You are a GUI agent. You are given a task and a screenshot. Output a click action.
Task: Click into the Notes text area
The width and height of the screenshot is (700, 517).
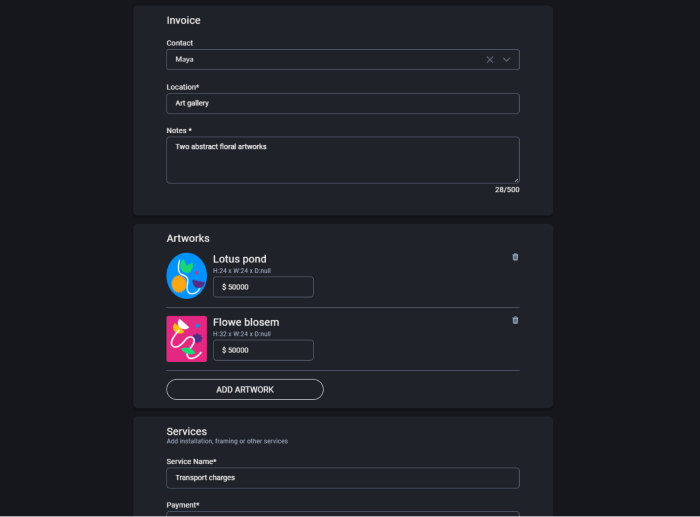(x=343, y=160)
